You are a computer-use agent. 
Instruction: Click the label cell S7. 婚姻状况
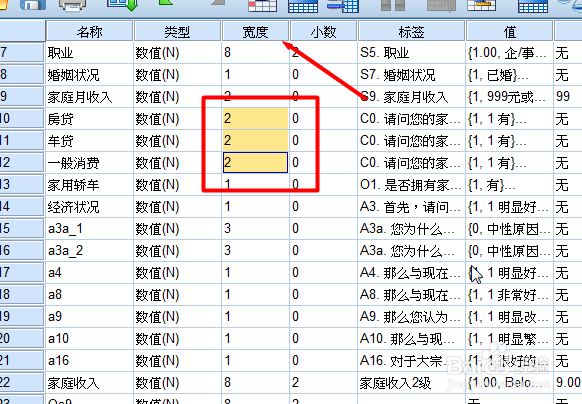coord(411,75)
